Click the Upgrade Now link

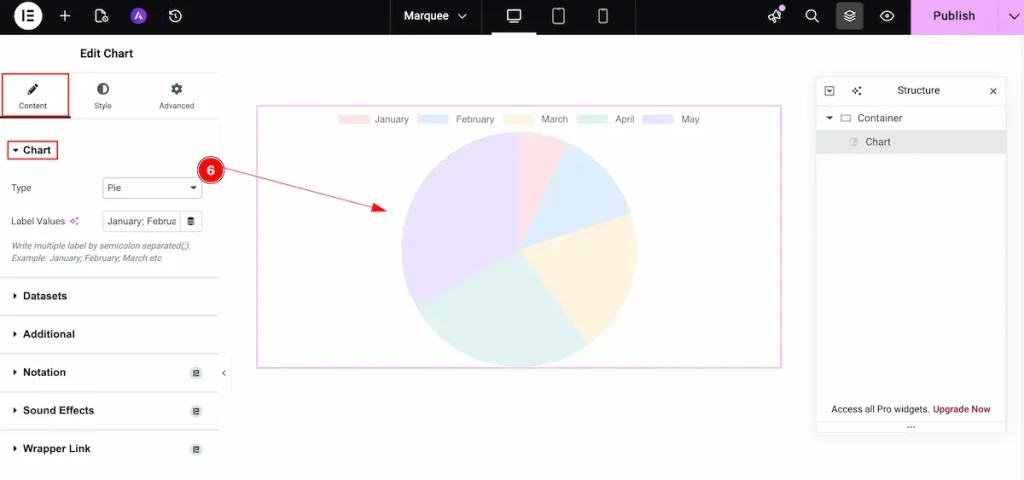(962, 409)
